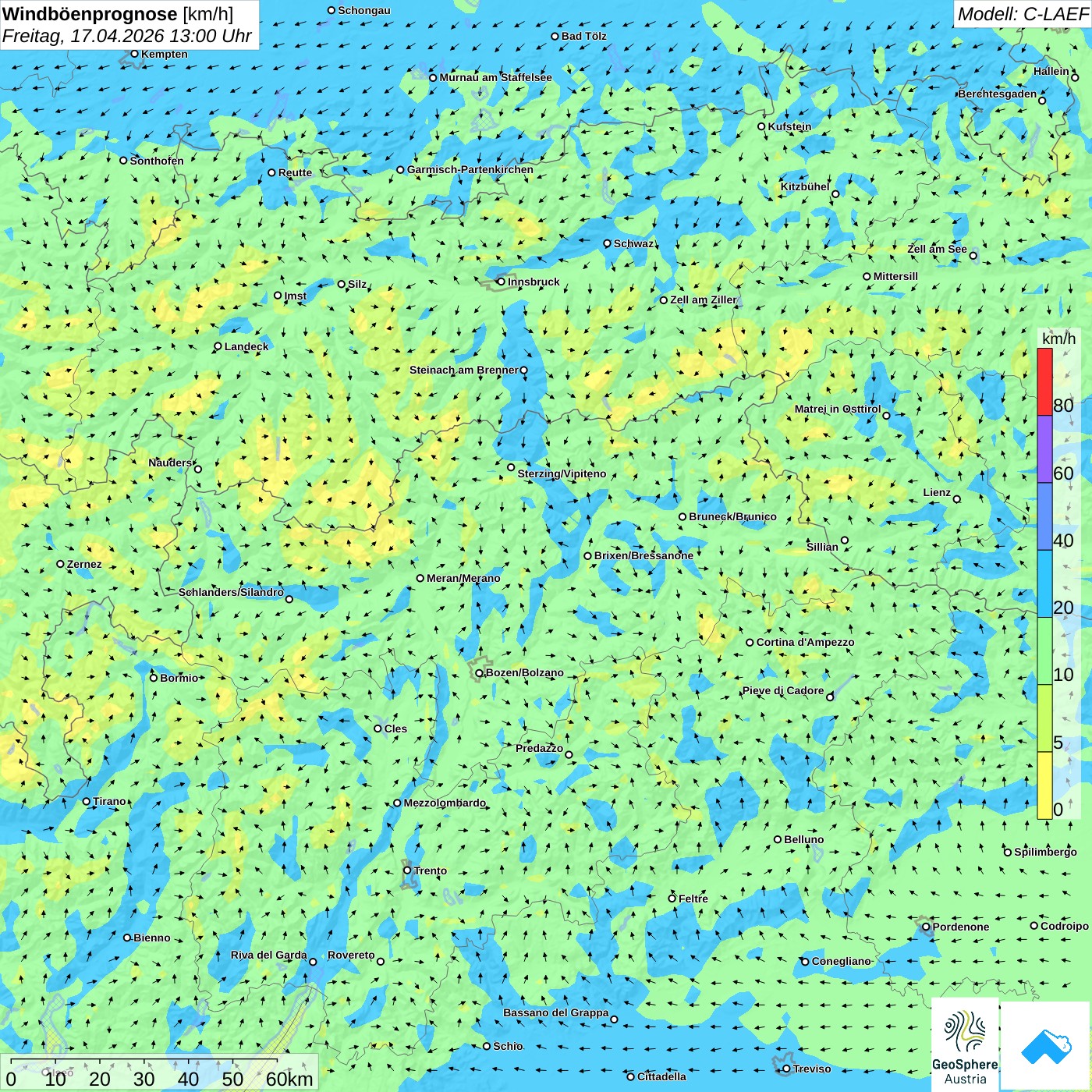Screen dimensions: 1092x1092
Task: Click the red 80 km/h legend color
Action: coord(1044,381)
